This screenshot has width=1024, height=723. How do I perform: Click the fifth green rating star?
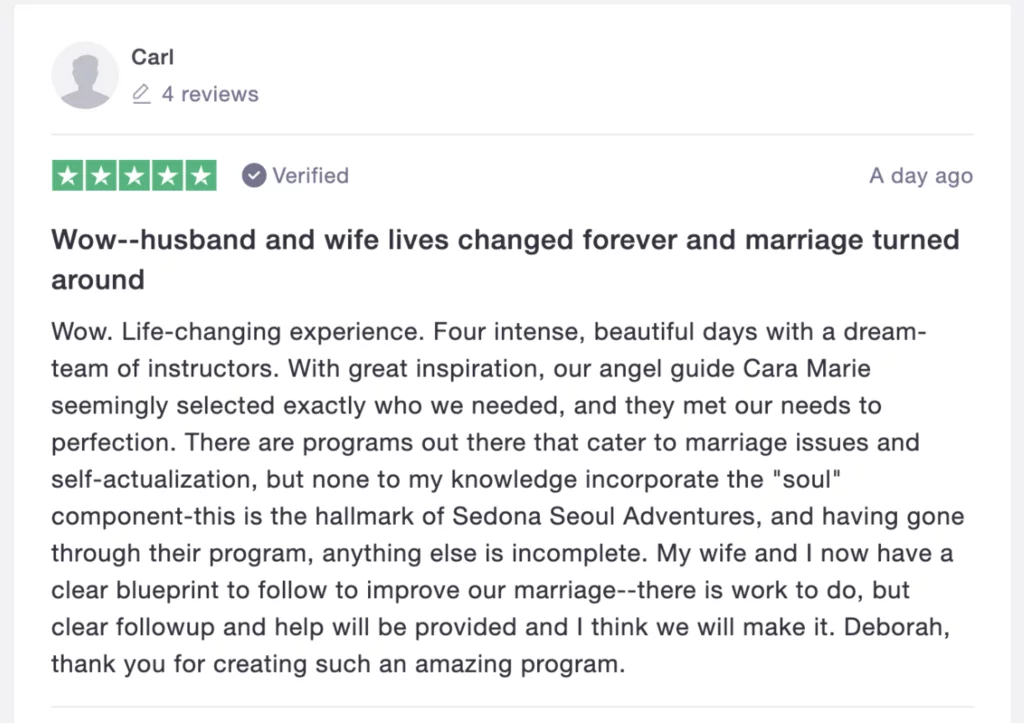click(x=201, y=176)
